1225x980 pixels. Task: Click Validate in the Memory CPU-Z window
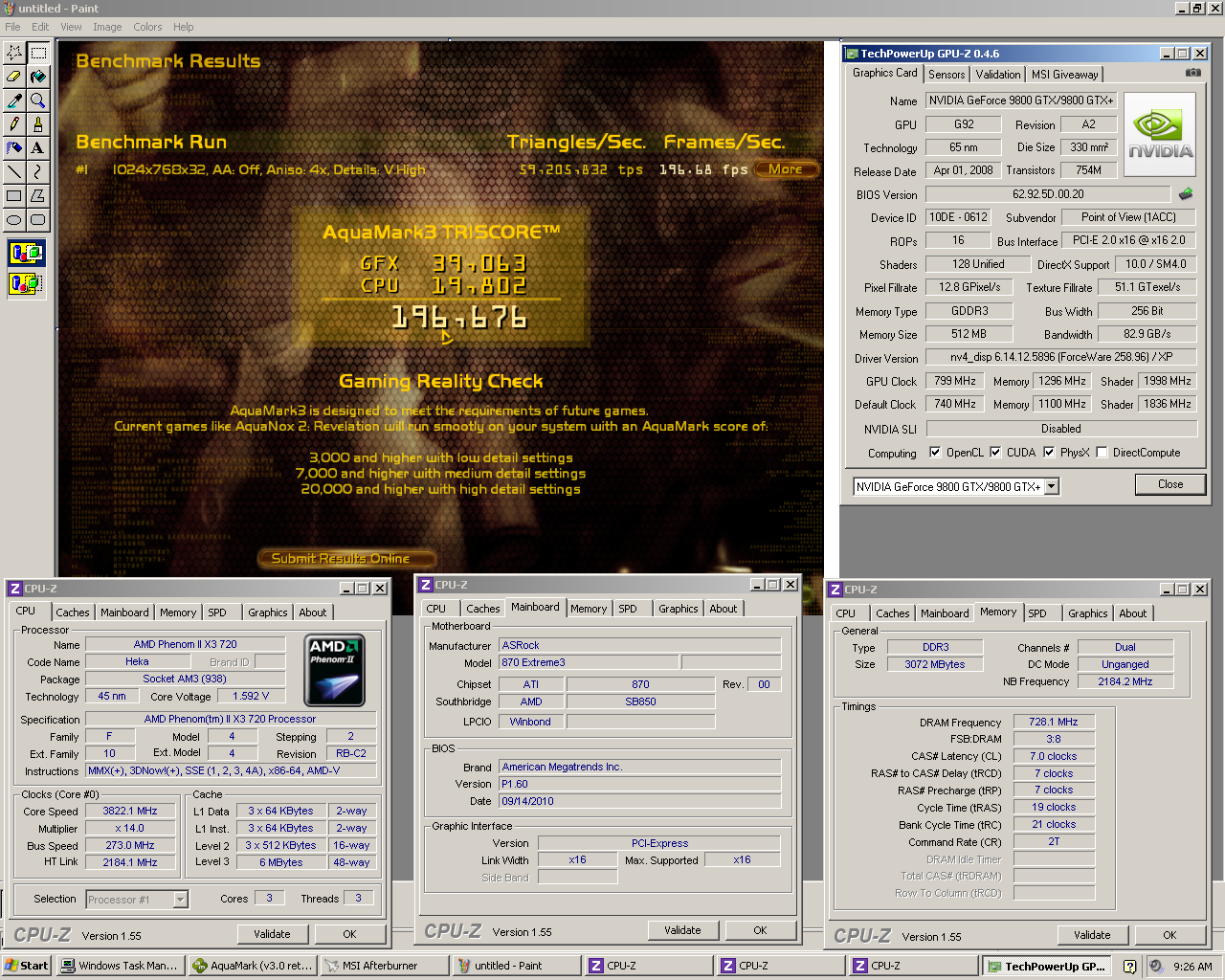click(1092, 935)
